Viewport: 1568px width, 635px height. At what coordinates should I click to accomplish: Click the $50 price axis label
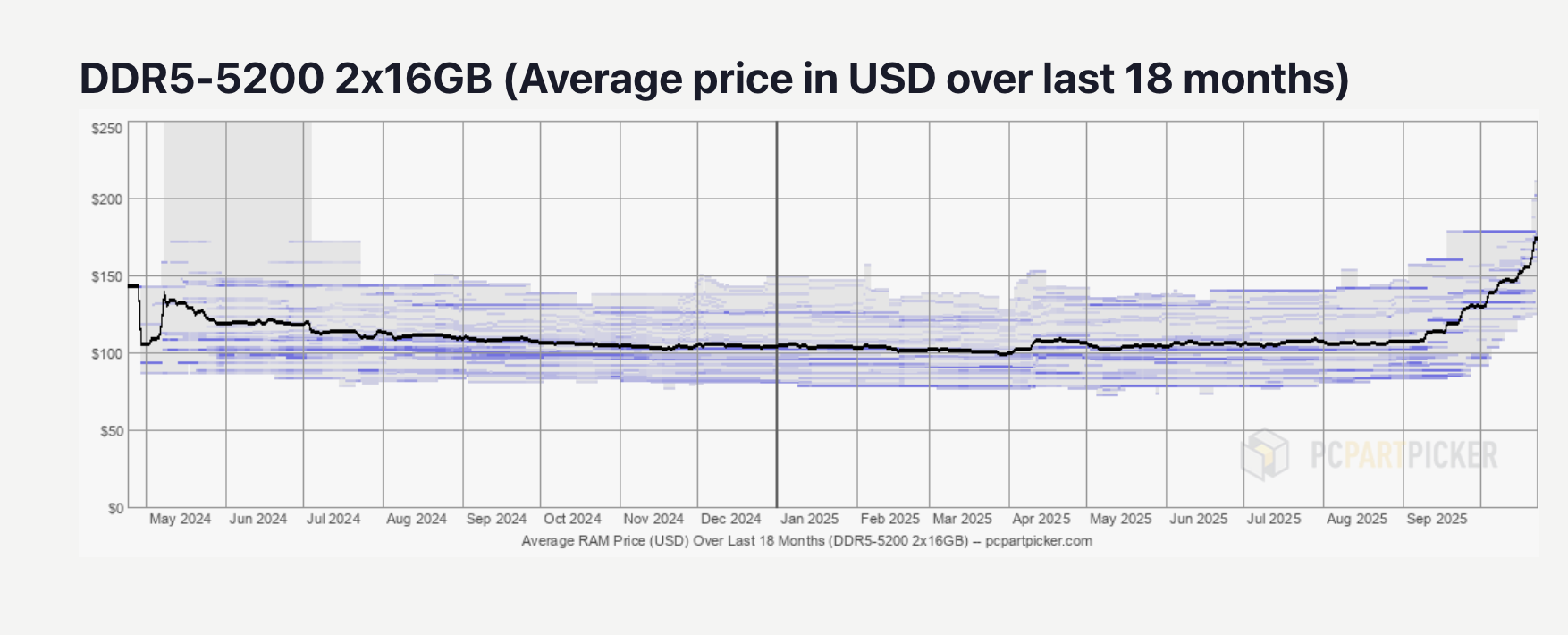click(110, 431)
